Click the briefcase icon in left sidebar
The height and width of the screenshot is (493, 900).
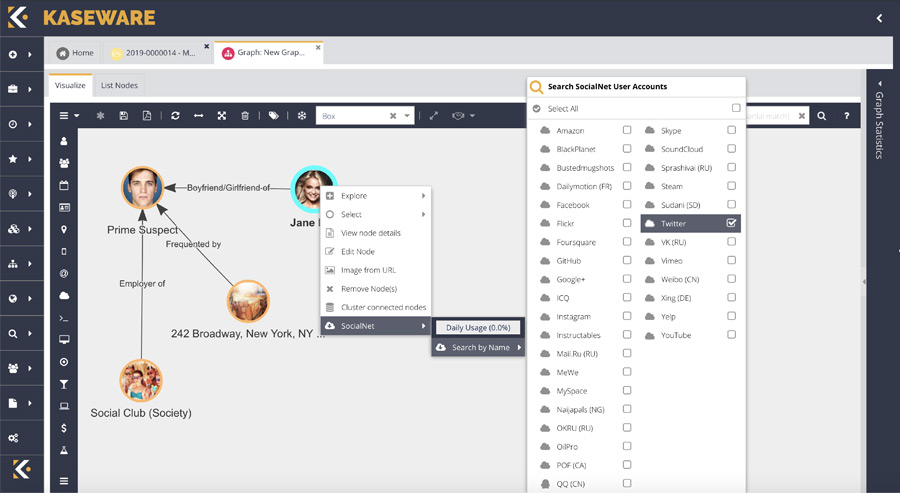[13, 89]
